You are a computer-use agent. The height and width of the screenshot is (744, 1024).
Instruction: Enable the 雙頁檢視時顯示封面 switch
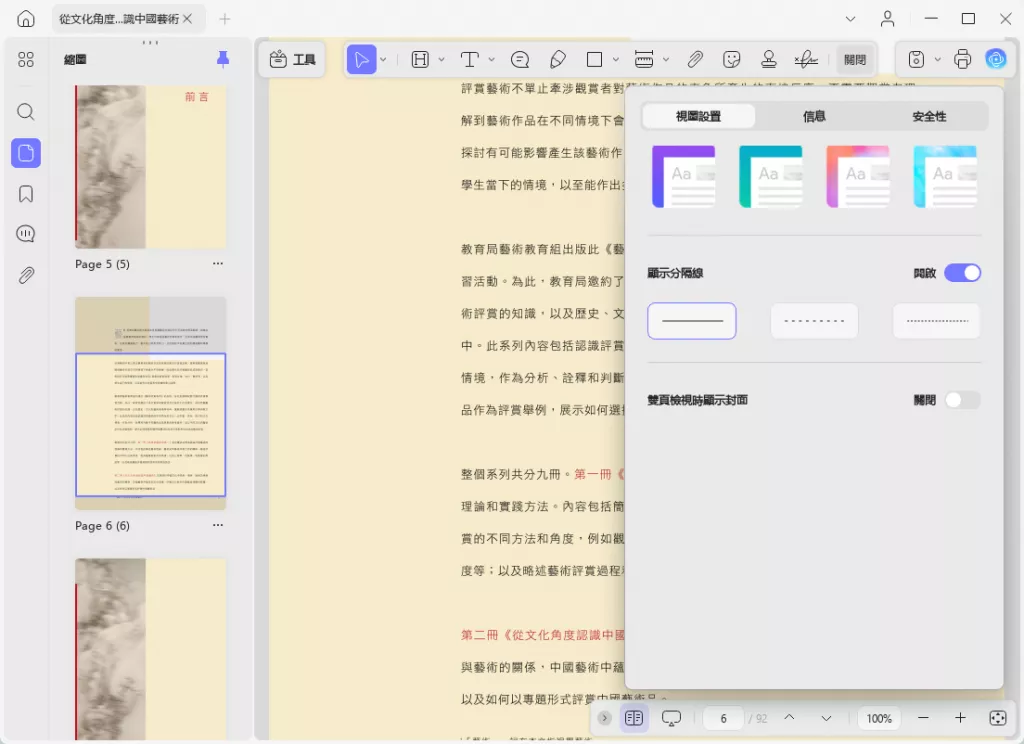click(963, 400)
